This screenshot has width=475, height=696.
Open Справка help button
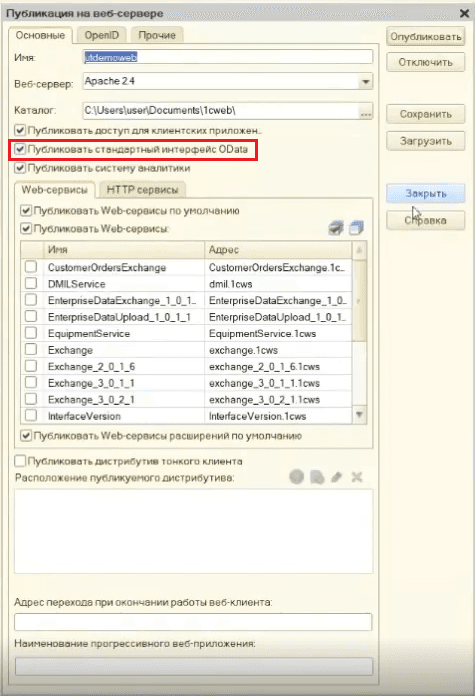point(426,220)
